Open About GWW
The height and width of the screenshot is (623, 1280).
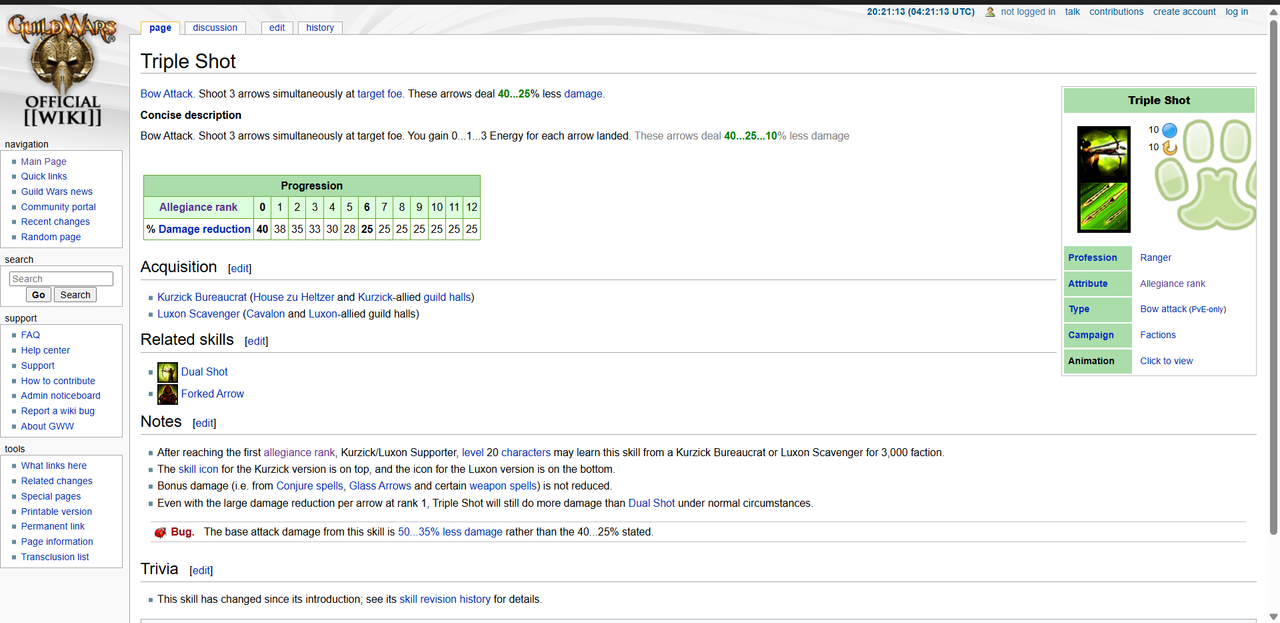point(47,426)
